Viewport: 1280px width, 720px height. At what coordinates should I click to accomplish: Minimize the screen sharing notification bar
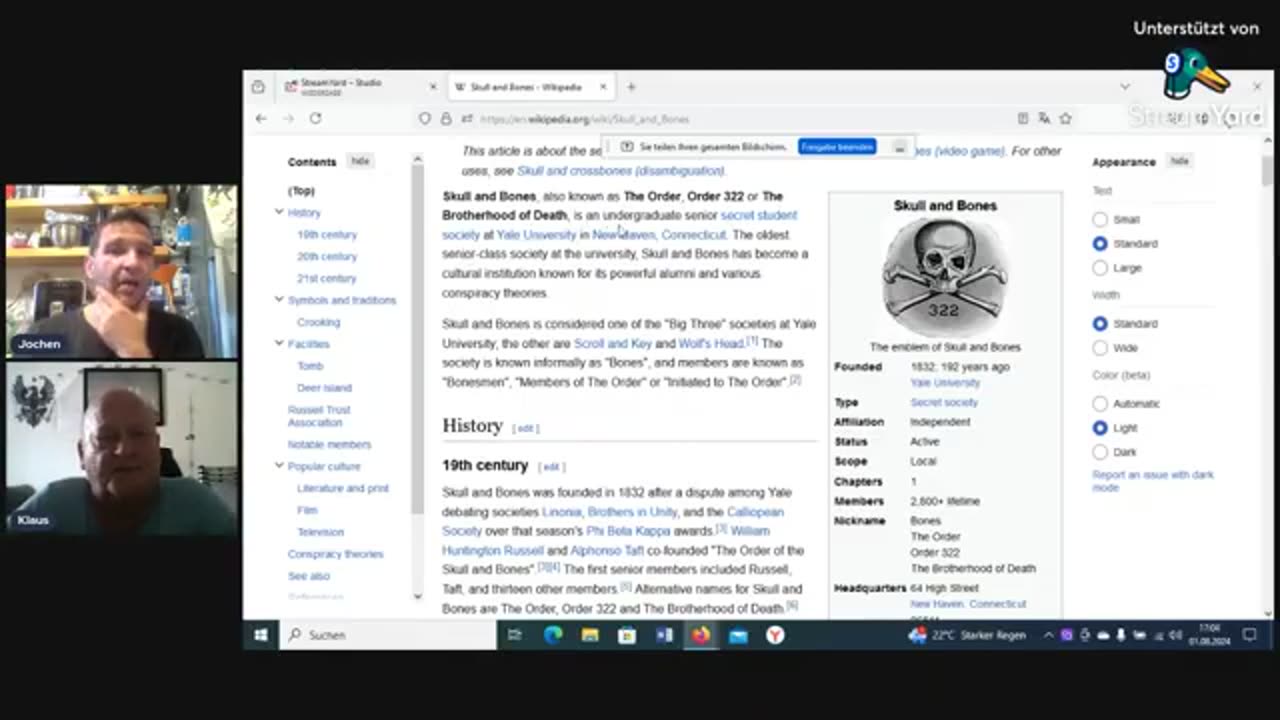pyautogui.click(x=899, y=147)
